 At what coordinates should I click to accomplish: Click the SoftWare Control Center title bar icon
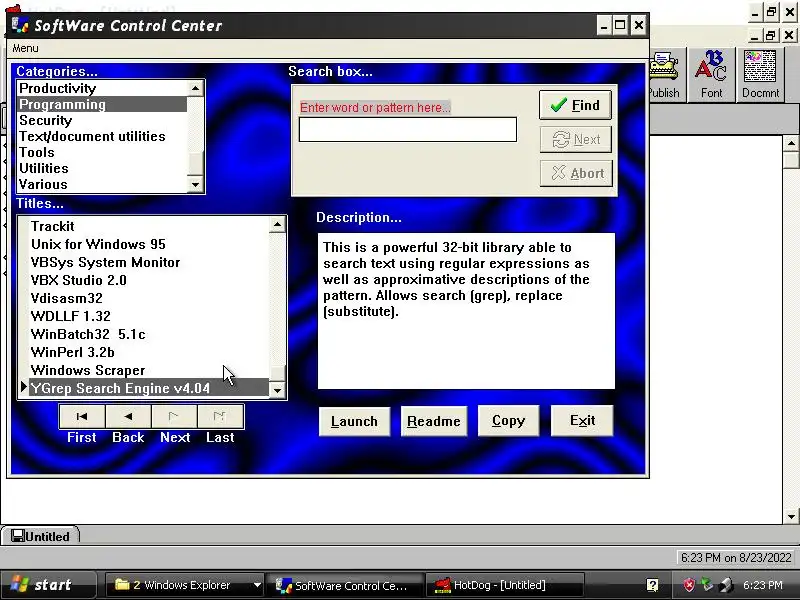point(20,25)
